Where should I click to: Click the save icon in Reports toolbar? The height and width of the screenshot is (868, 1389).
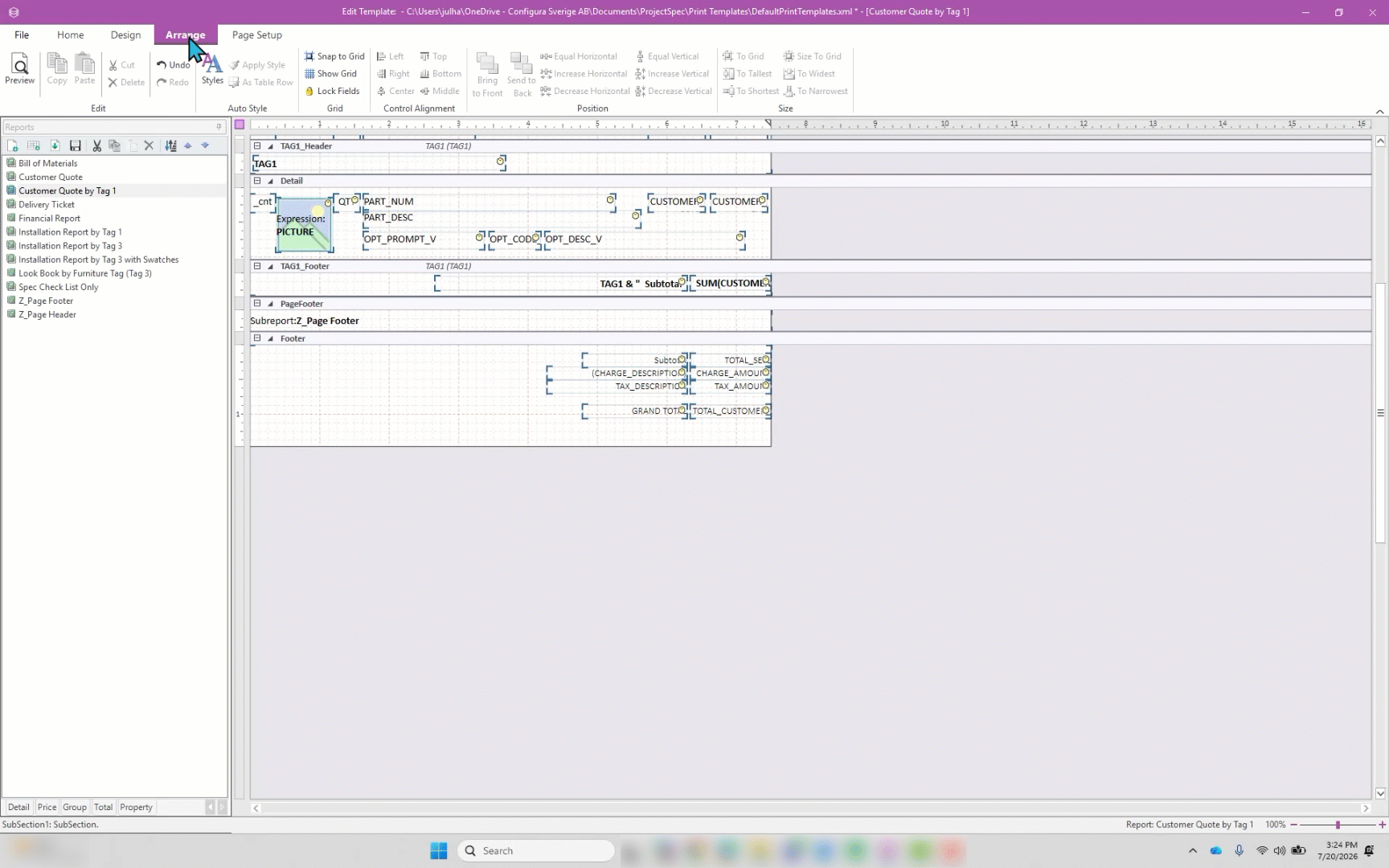point(75,145)
